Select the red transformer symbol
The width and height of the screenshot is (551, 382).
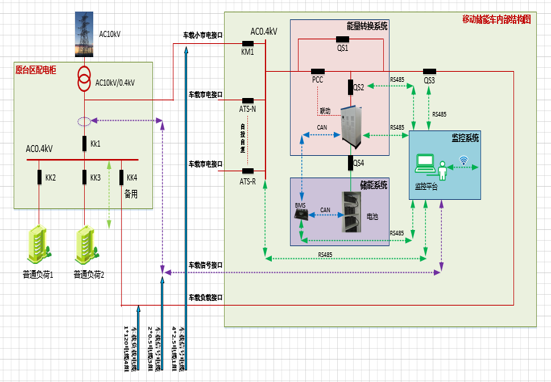[x=84, y=79]
